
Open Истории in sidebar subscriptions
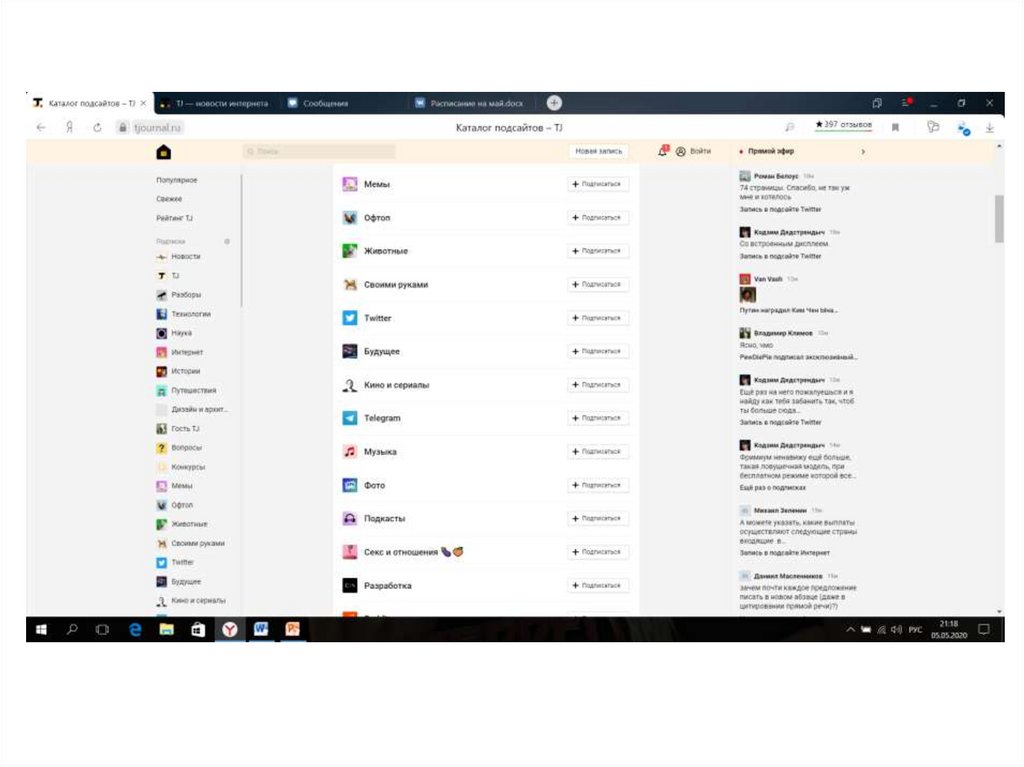[x=178, y=371]
